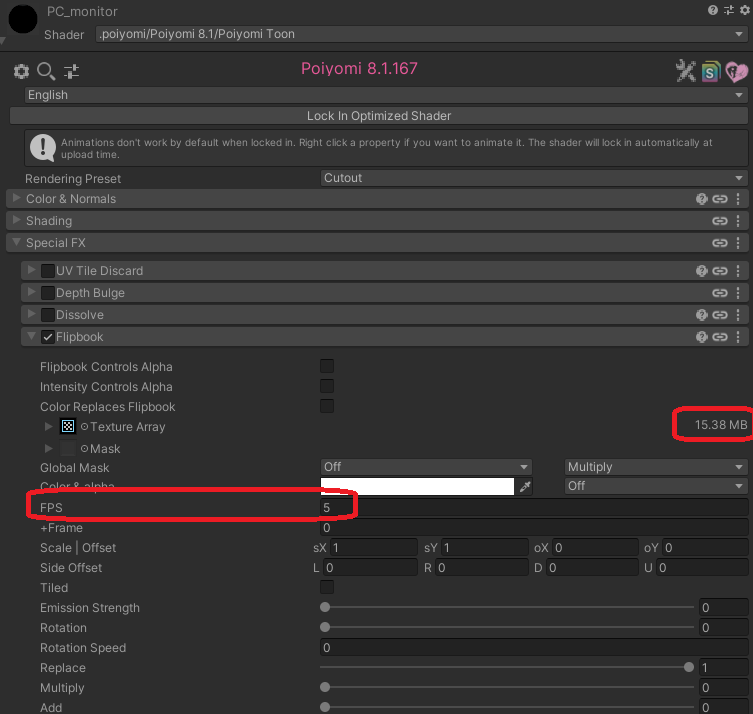Open the Off dropdown beside color field
The width and height of the screenshot is (753, 714).
coord(656,486)
